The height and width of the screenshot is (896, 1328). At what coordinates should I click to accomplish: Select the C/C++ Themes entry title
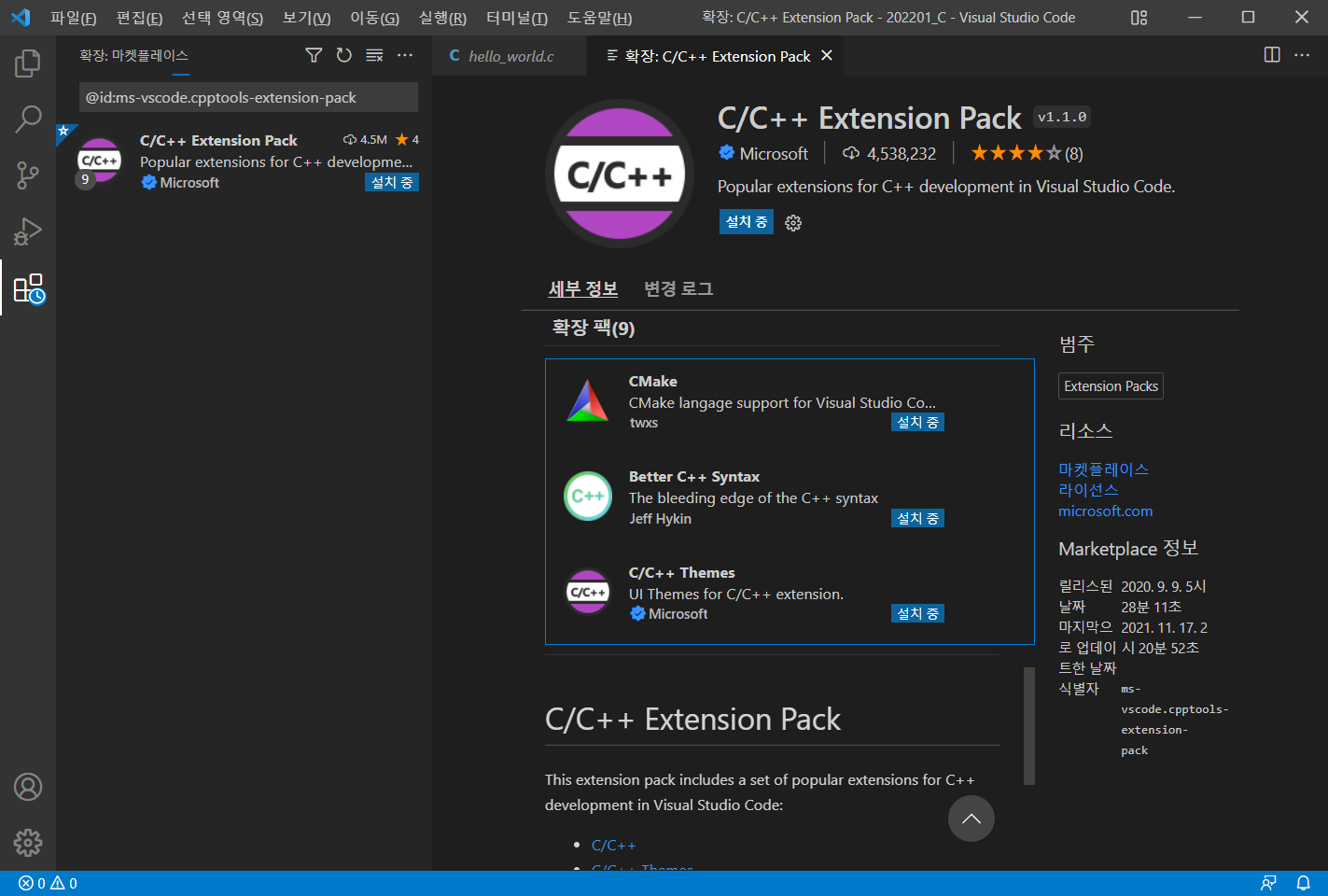(x=682, y=572)
